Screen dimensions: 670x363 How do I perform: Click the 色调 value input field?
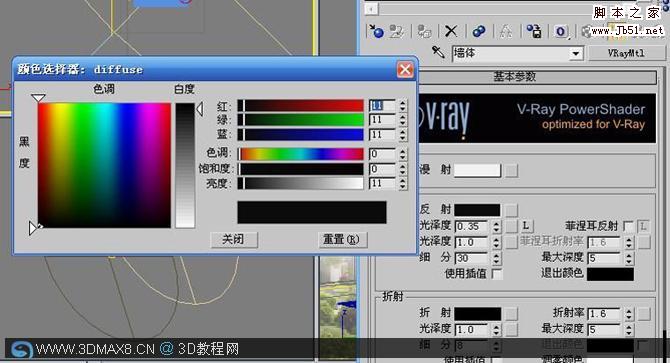[383, 154]
